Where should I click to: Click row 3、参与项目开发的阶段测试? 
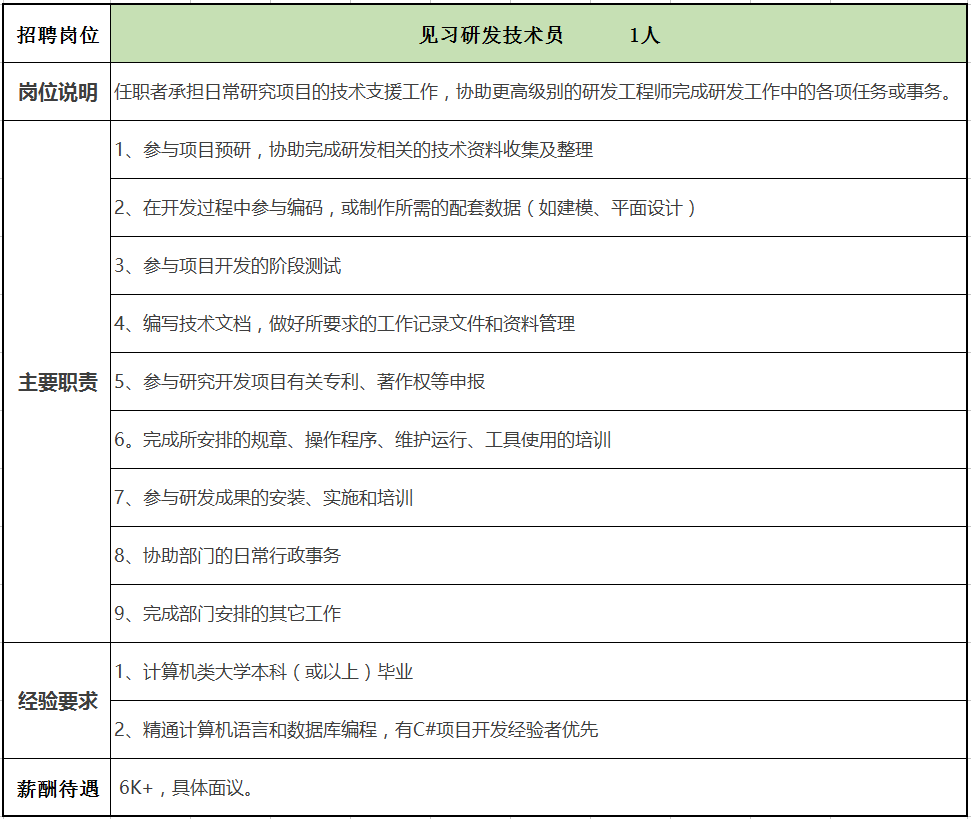click(x=538, y=266)
